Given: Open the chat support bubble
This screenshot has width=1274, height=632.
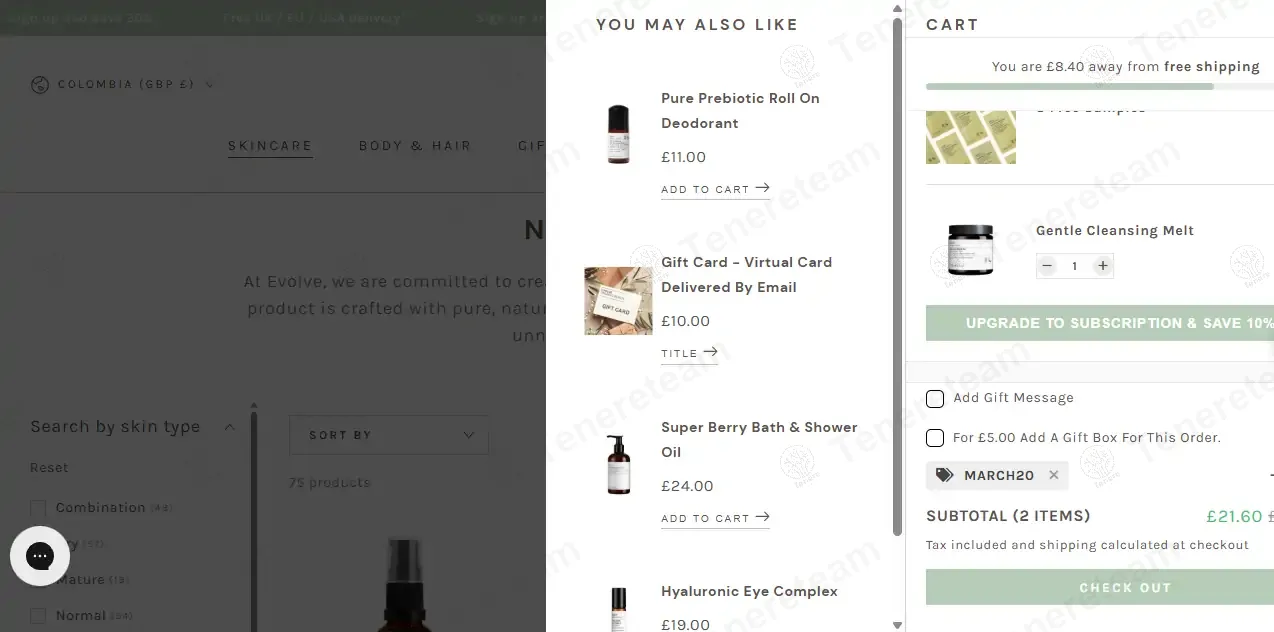Looking at the screenshot, I should 40,556.
